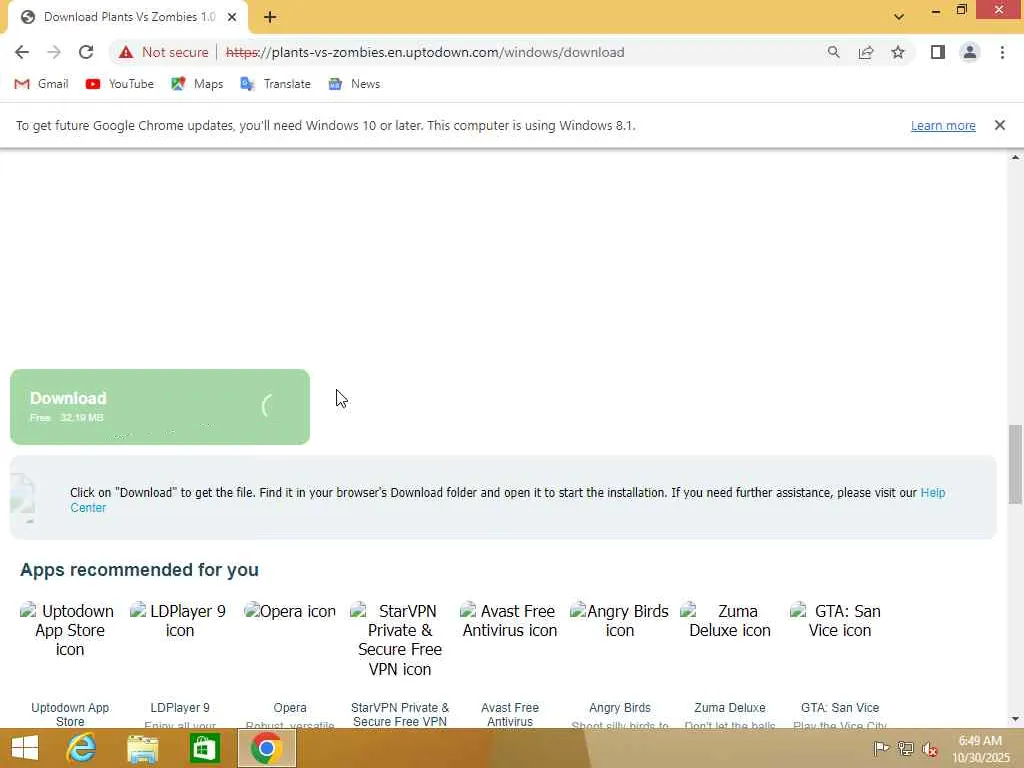Click the scrollbar down arrow

pyautogui.click(x=1015, y=719)
